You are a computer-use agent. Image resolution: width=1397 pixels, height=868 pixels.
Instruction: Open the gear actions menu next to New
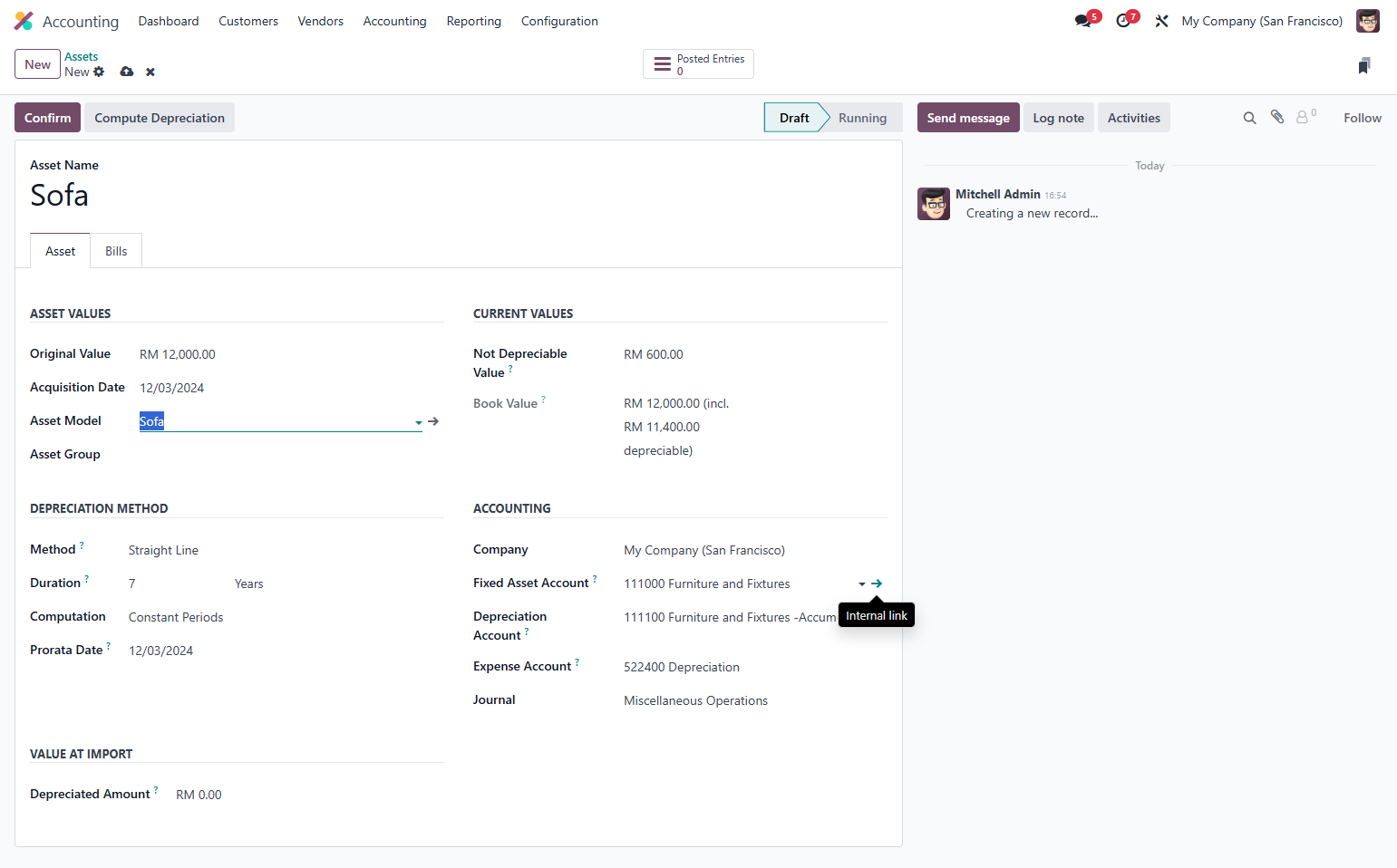(x=99, y=72)
